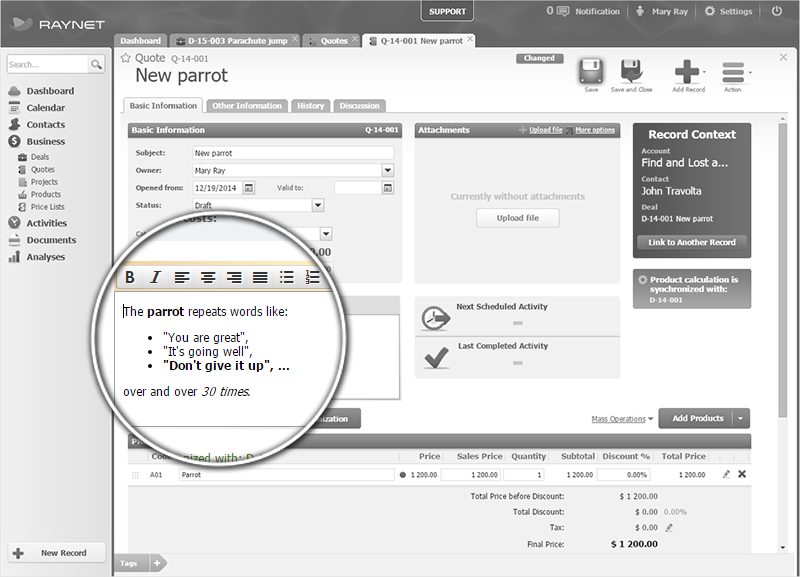This screenshot has height=577, width=800.
Task: Align text right in the editor
Action: click(234, 277)
